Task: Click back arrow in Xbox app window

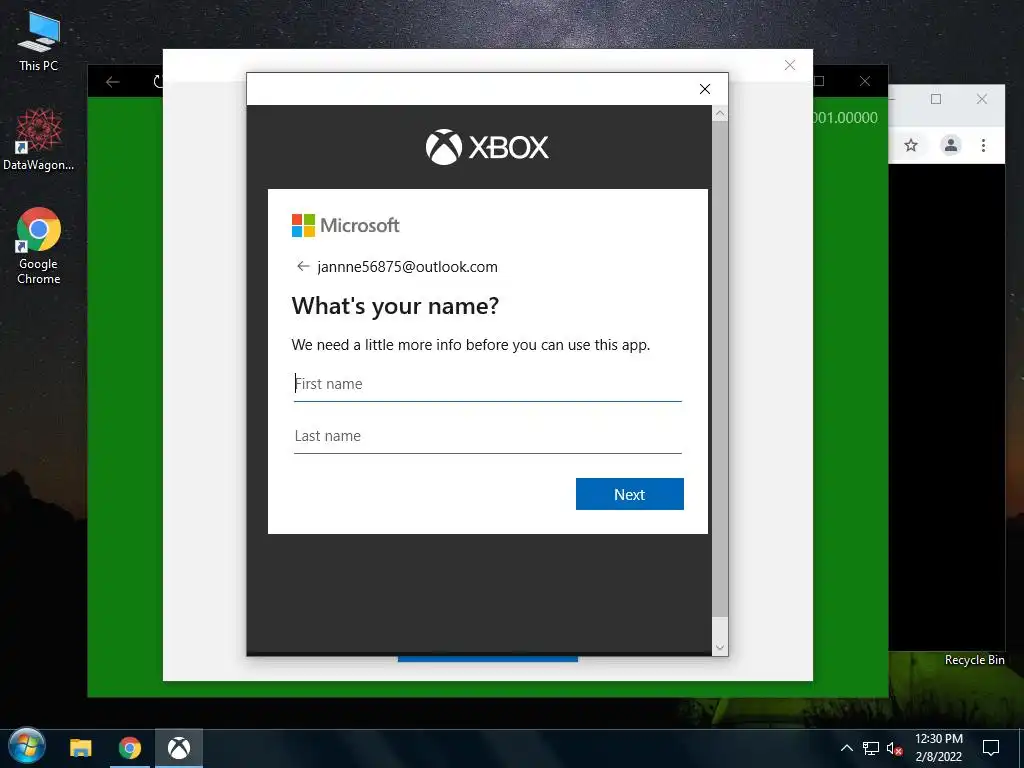Action: click(112, 82)
